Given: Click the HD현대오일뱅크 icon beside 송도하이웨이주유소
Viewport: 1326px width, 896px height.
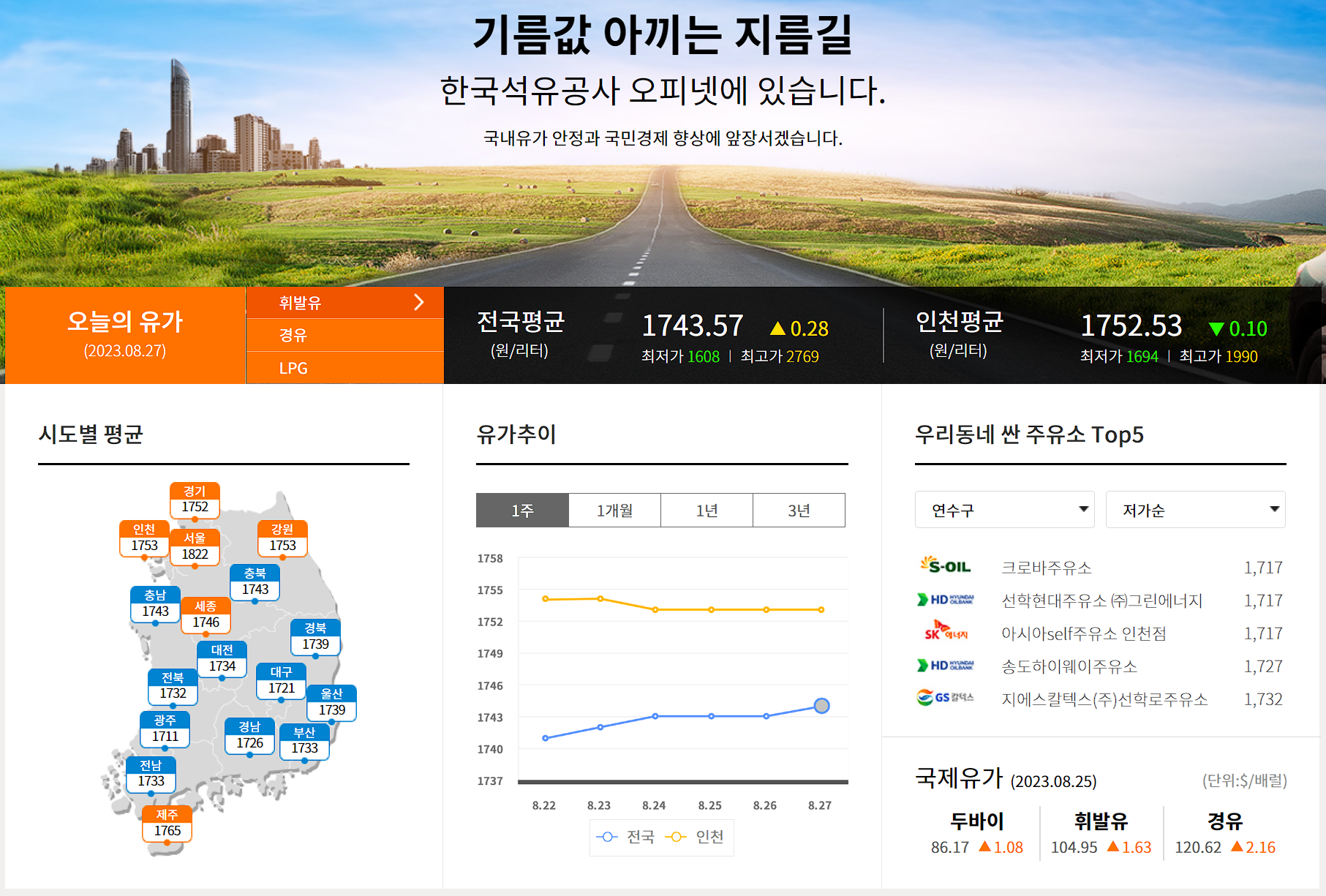Looking at the screenshot, I should pyautogui.click(x=944, y=666).
